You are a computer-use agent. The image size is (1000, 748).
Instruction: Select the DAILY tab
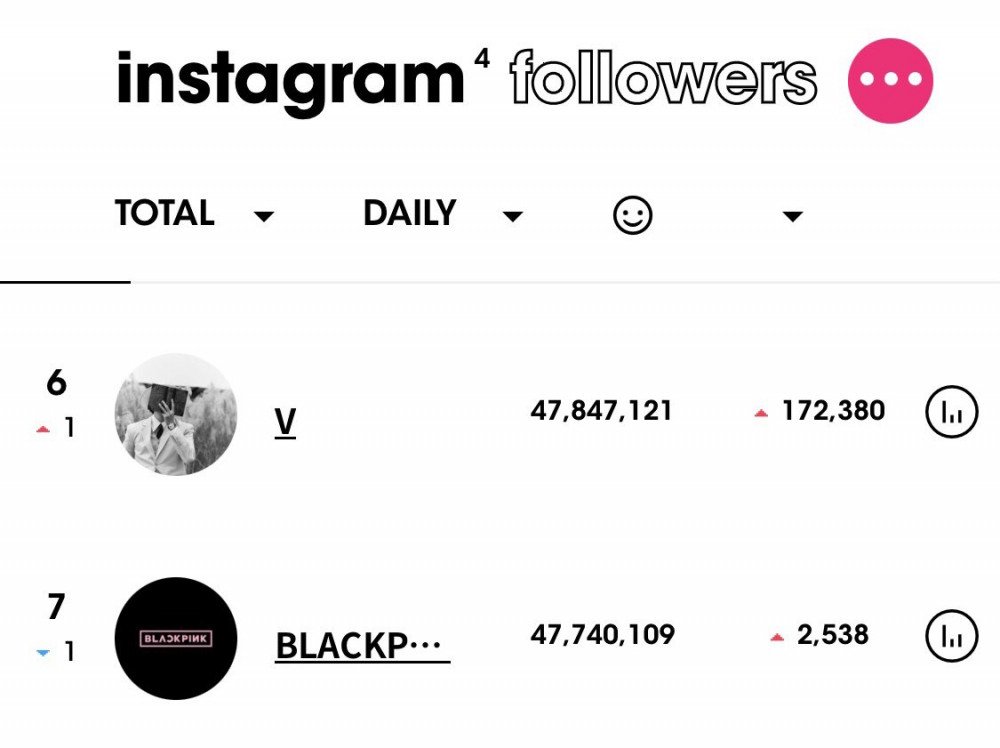pyautogui.click(x=409, y=213)
